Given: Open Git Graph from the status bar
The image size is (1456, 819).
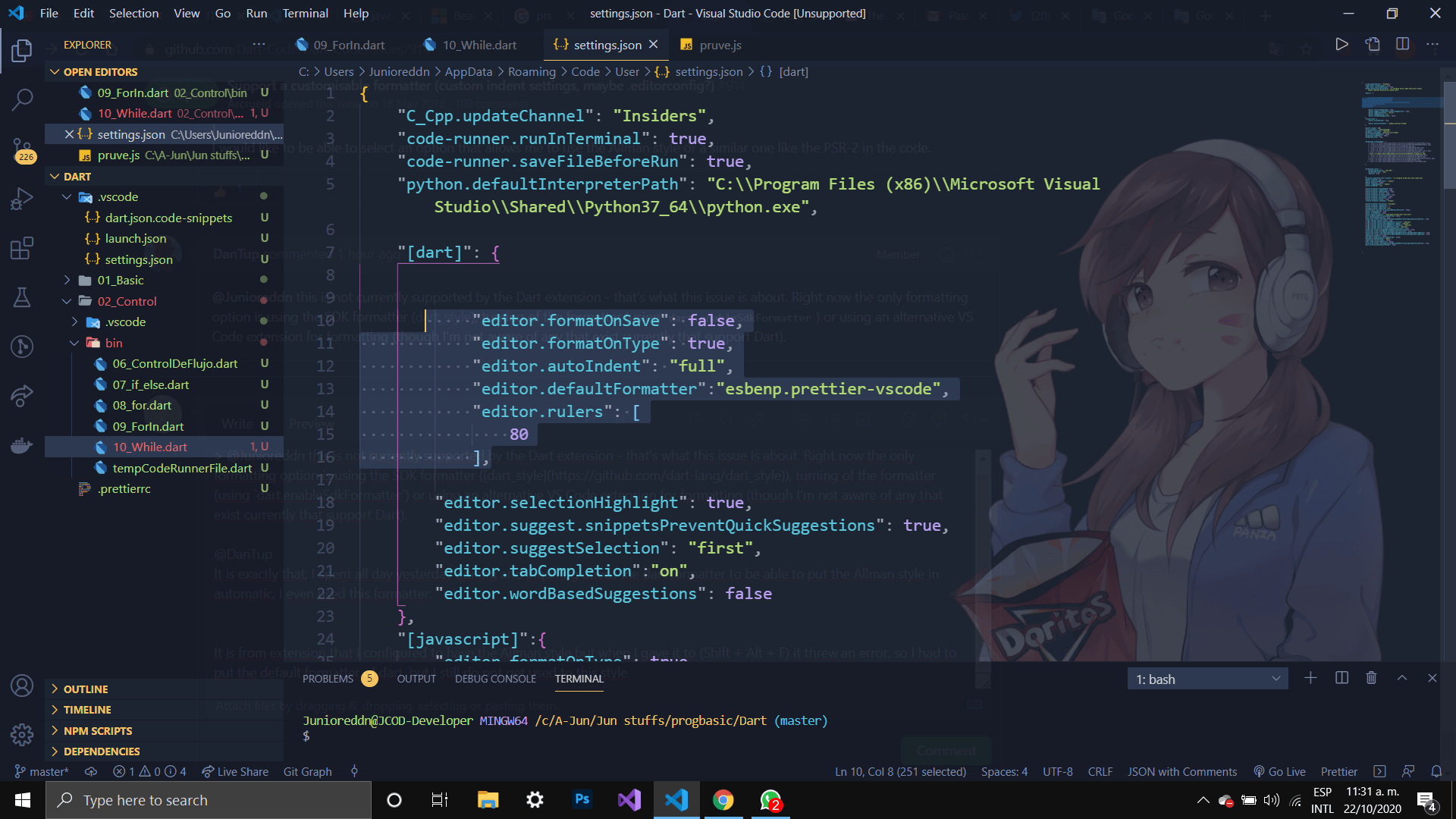Looking at the screenshot, I should click(307, 772).
